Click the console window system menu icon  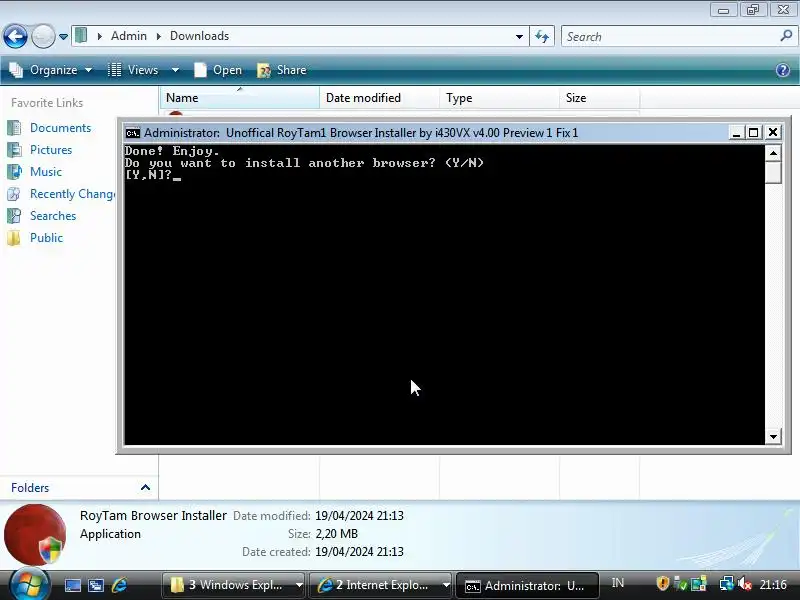[133, 133]
